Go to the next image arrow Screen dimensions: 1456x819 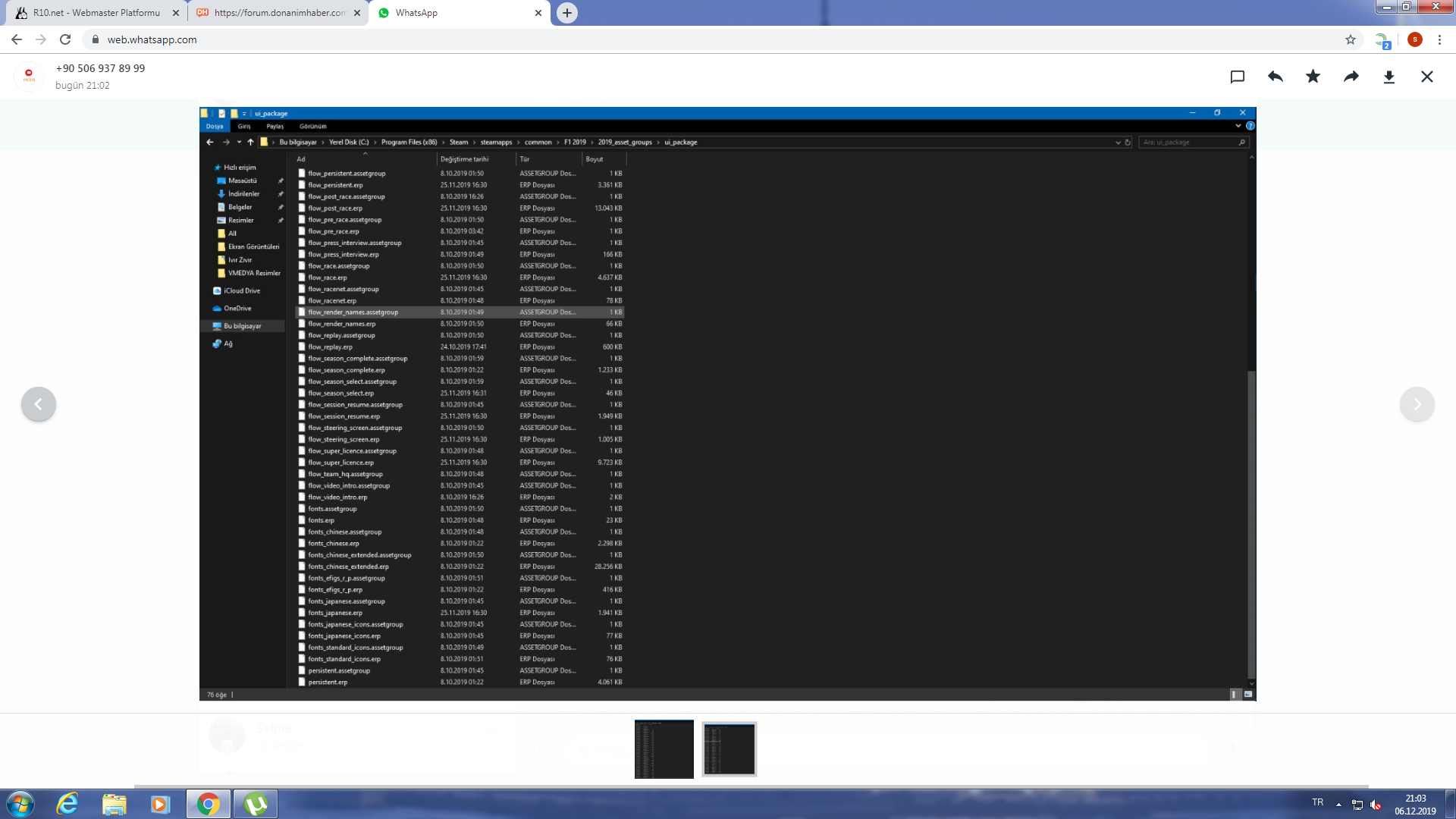point(1417,404)
